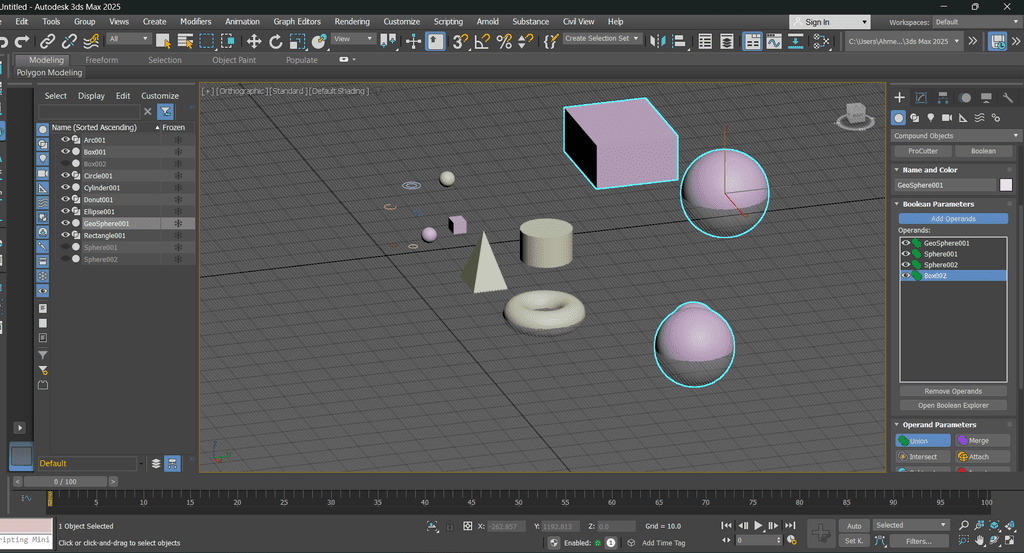Open the Hierarchy panel icon

click(942, 98)
